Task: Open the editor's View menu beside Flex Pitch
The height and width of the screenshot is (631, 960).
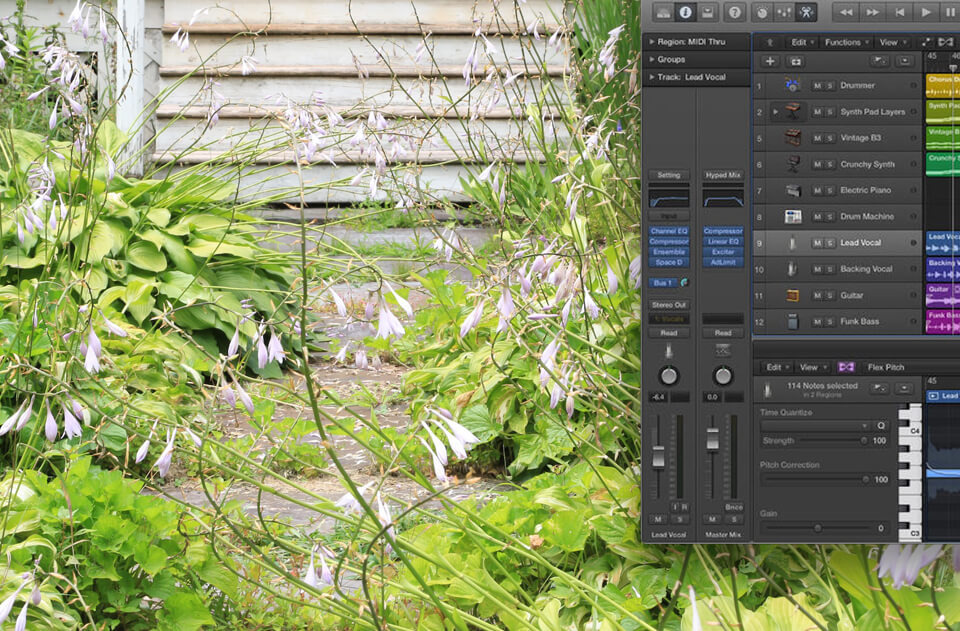Action: coord(811,367)
